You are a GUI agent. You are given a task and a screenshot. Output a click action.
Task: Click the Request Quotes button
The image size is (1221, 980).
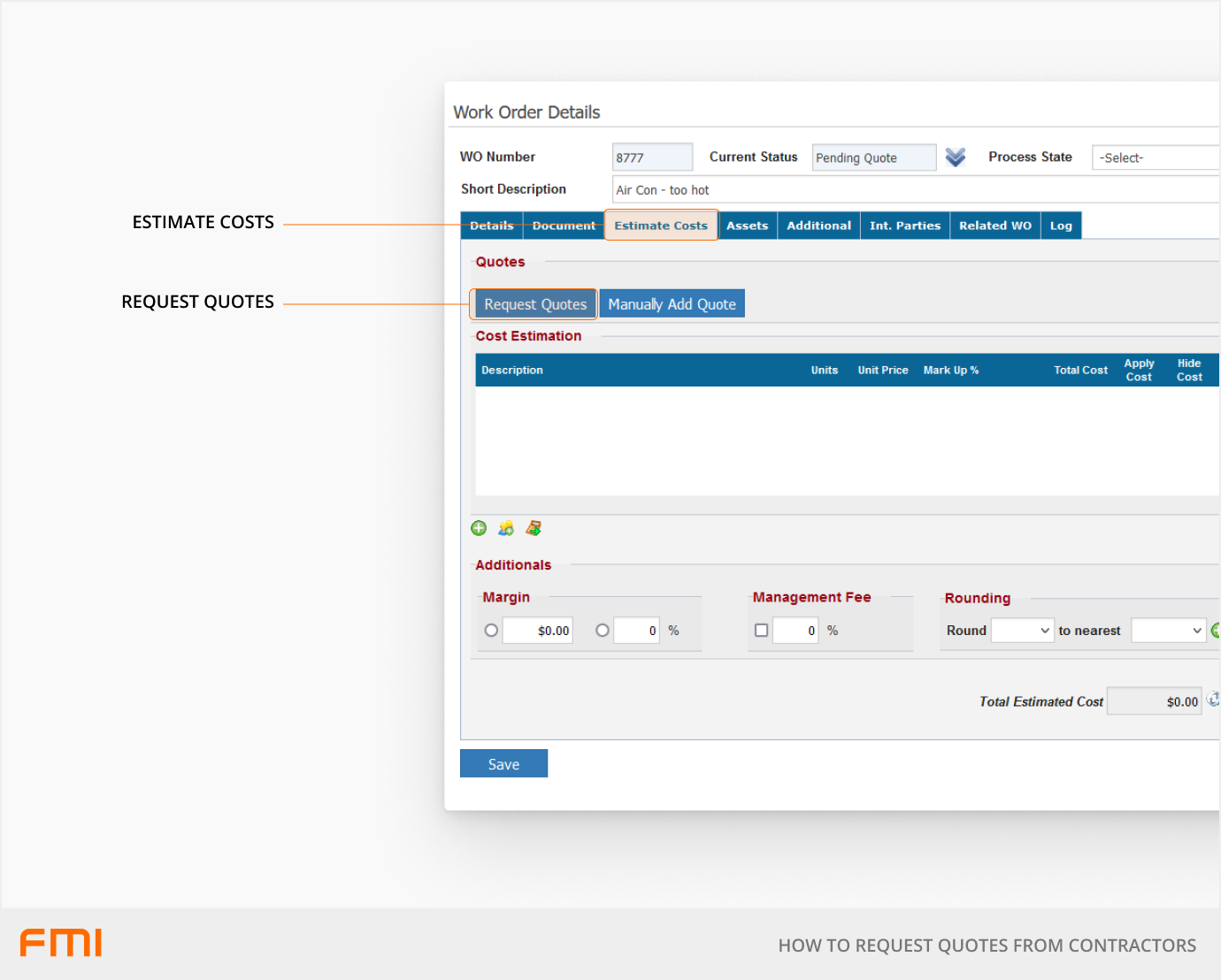[x=535, y=304]
